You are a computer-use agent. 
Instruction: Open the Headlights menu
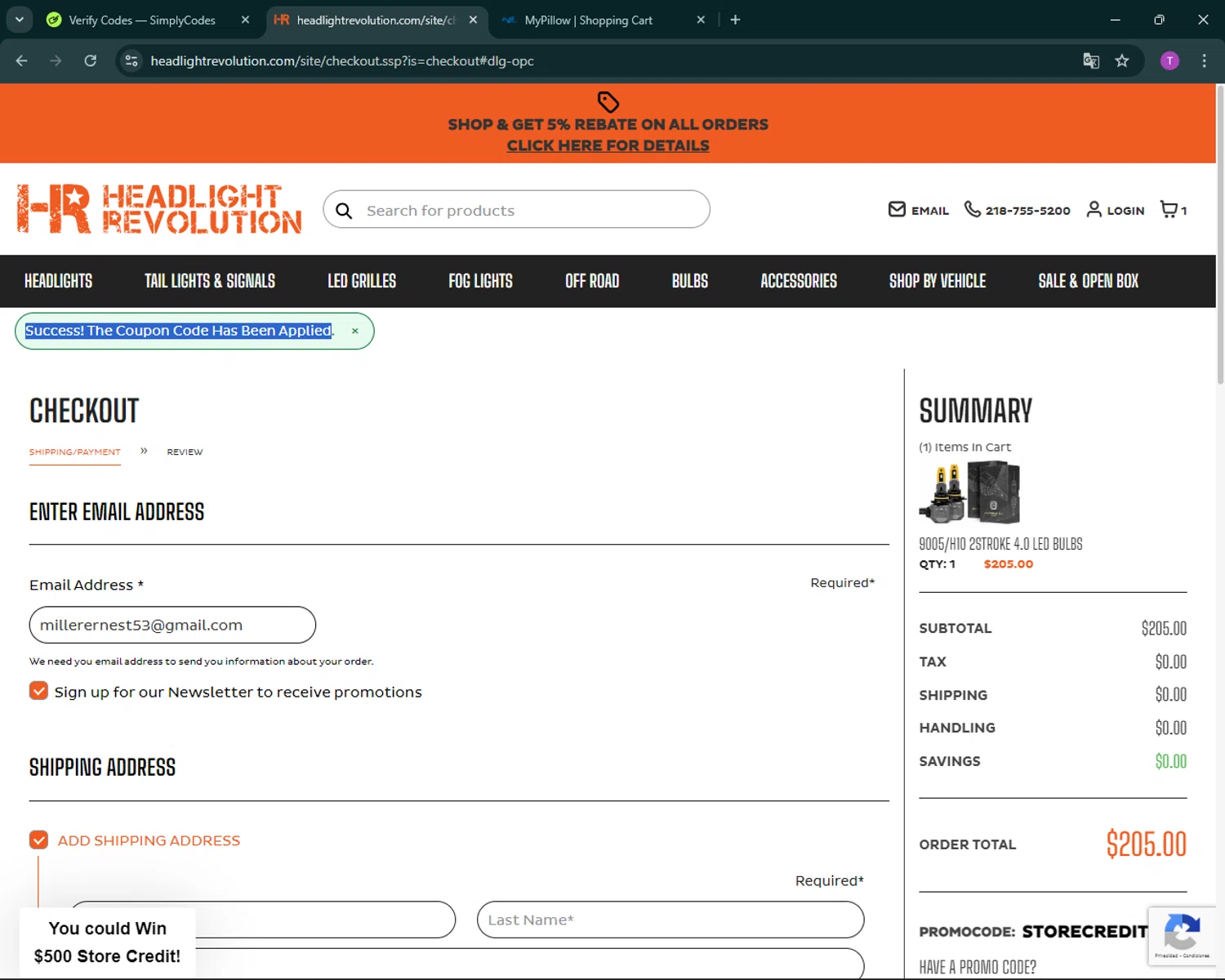58,281
